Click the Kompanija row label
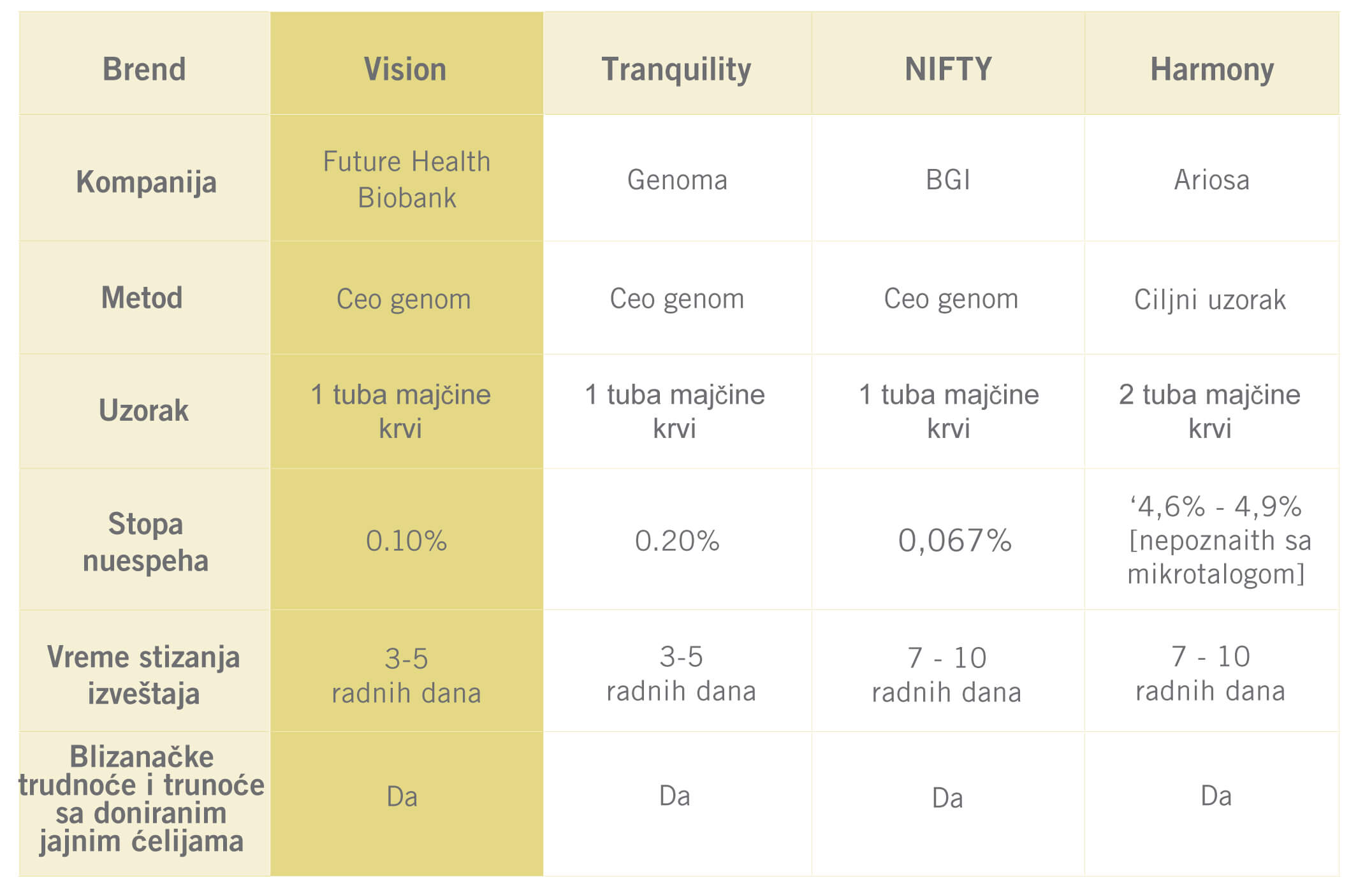Viewport: 1372px width, 895px height. click(x=146, y=182)
